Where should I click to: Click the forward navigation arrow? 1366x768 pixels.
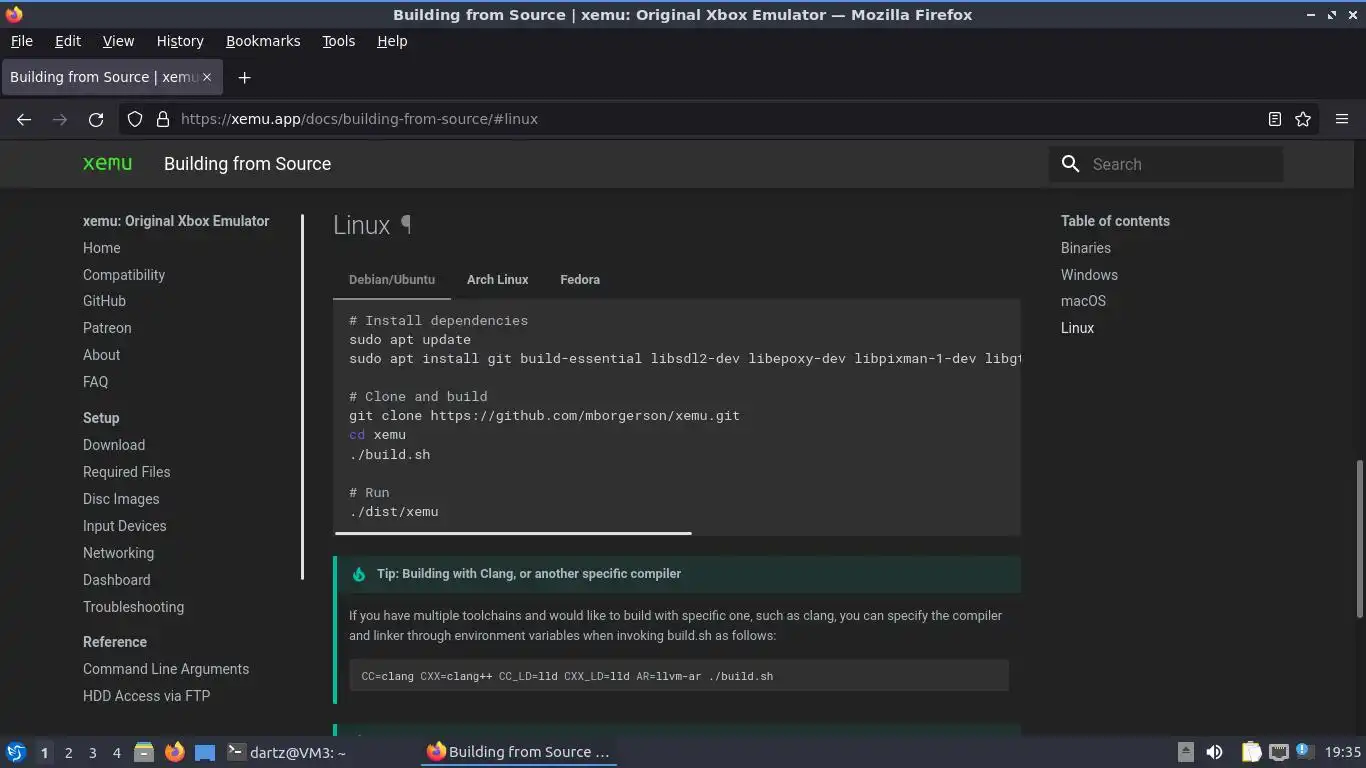60,119
